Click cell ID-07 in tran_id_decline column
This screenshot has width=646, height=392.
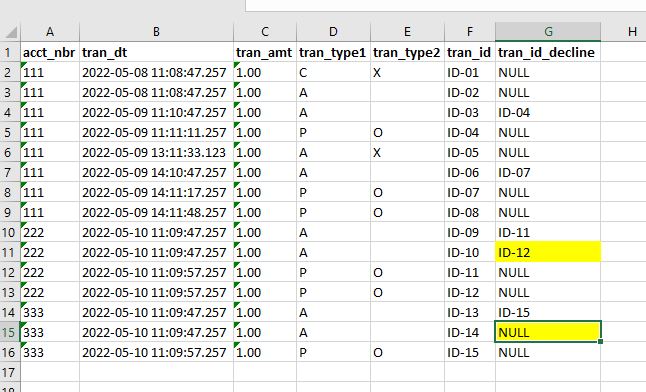tap(548, 172)
